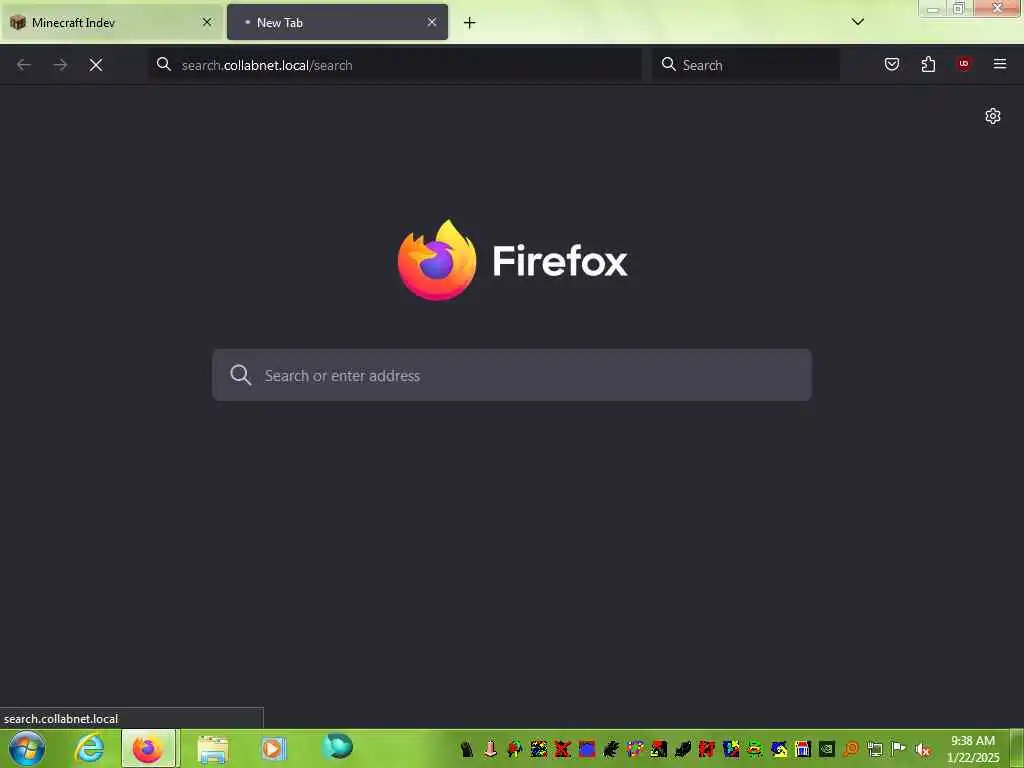Open the clock showing 9:38 AM

[972, 749]
